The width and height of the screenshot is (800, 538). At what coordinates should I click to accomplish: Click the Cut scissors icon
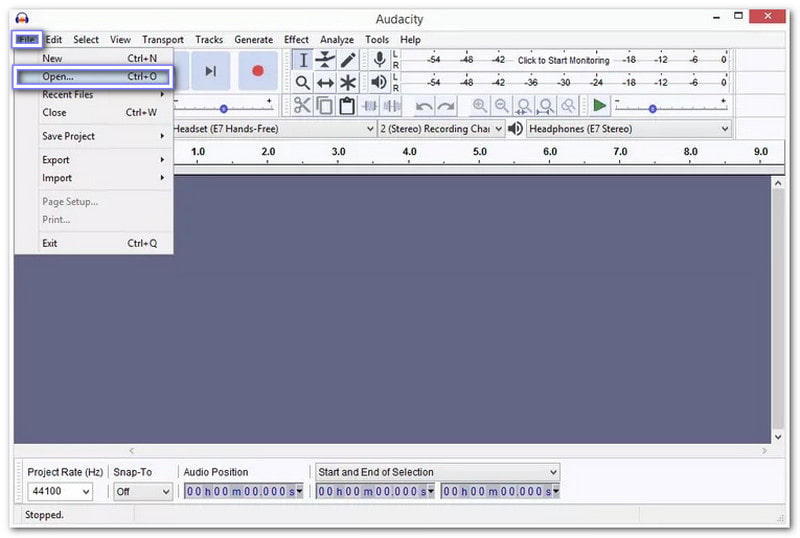click(x=302, y=106)
